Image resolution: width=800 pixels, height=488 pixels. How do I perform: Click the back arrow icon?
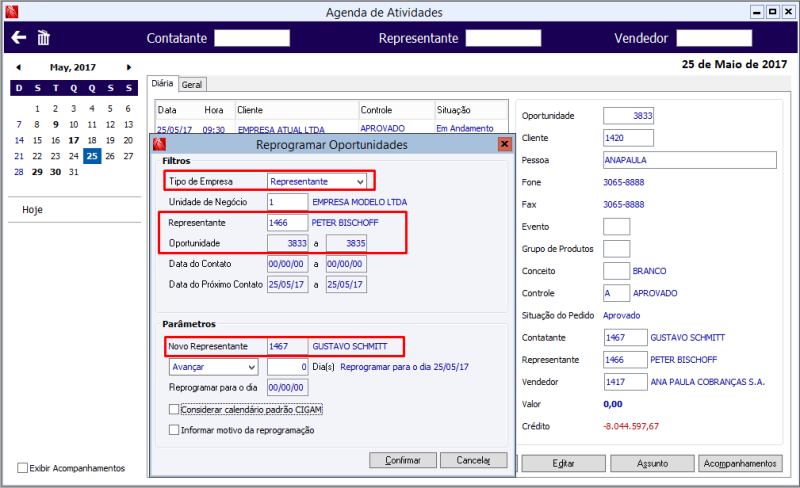[x=19, y=37]
